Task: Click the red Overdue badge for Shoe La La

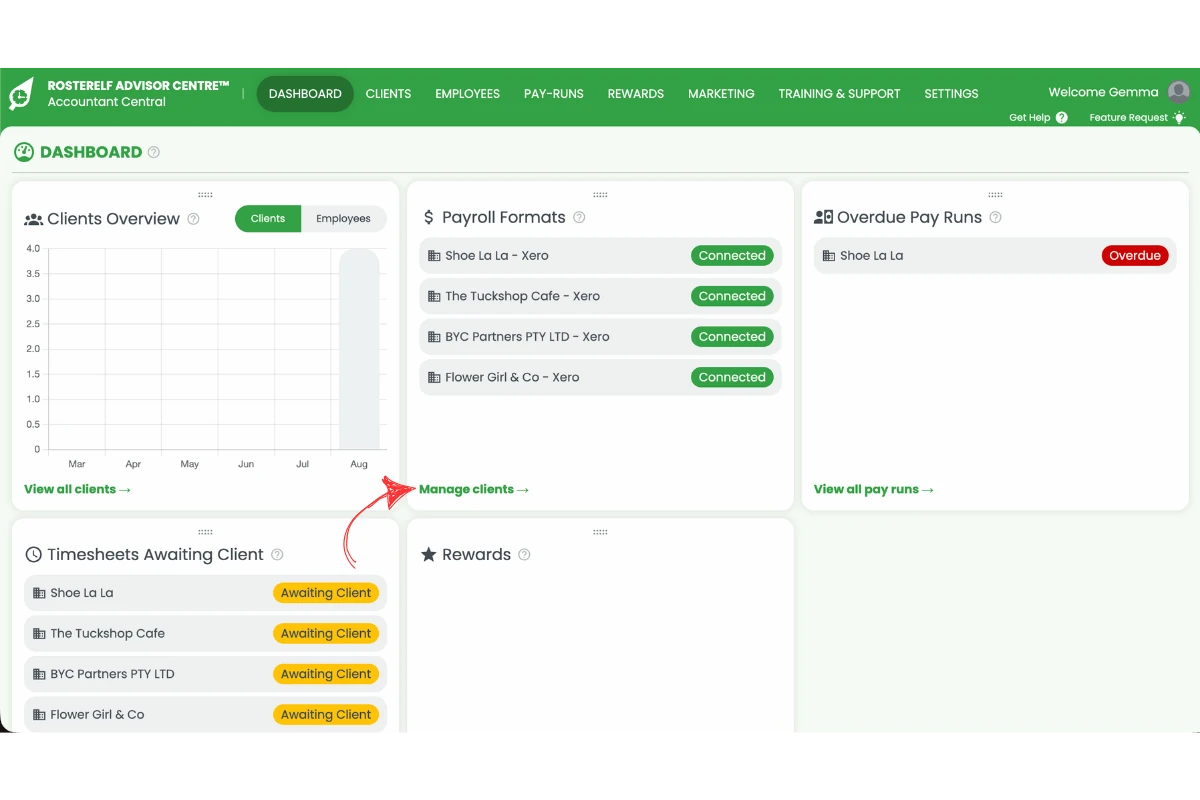Action: (1135, 256)
